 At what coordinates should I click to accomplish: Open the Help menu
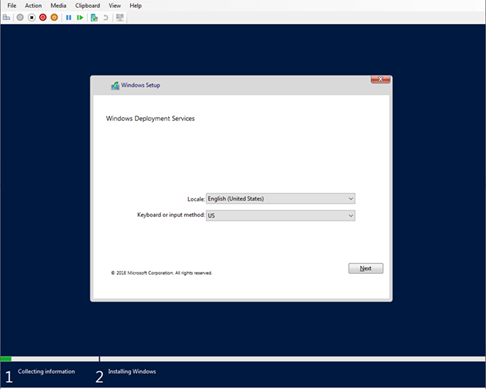pos(136,6)
